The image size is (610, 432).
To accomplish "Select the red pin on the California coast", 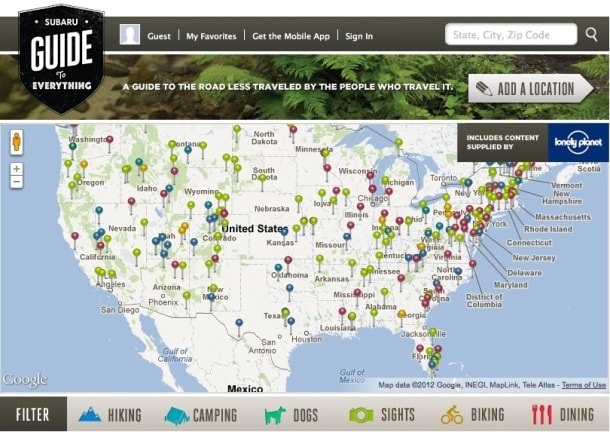I will point(75,236).
